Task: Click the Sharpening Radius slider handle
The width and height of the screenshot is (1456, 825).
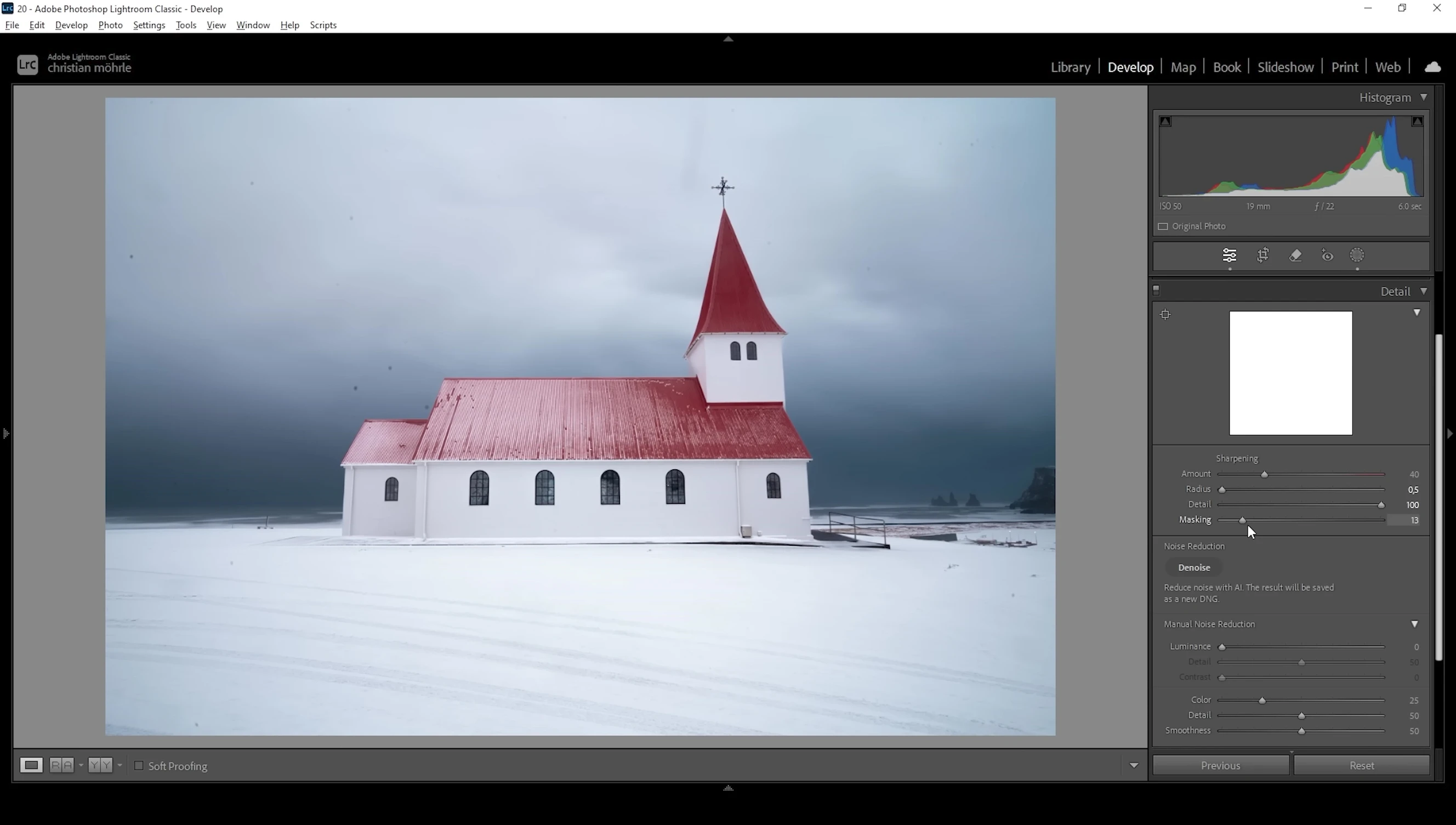Action: coord(1222,490)
